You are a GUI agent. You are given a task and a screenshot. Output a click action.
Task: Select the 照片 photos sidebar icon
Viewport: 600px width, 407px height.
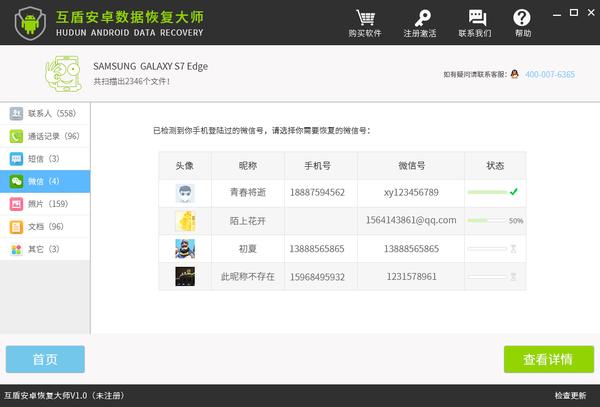(x=16, y=204)
